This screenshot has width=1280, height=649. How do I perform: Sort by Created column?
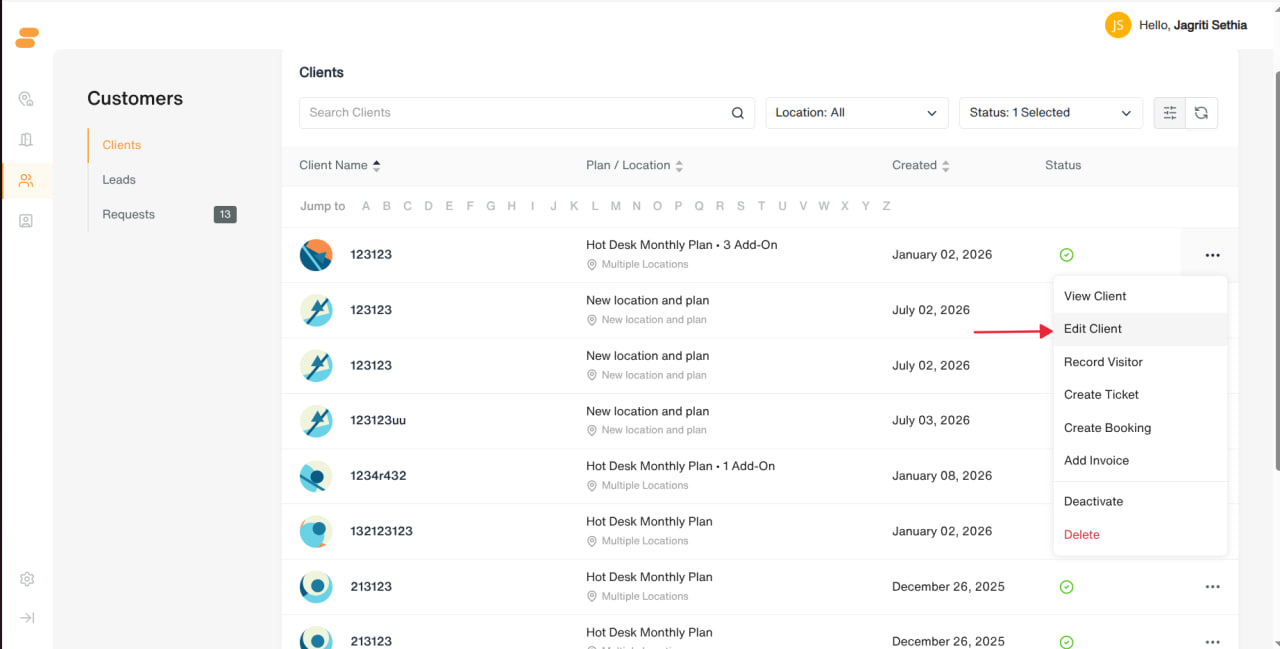(921, 165)
